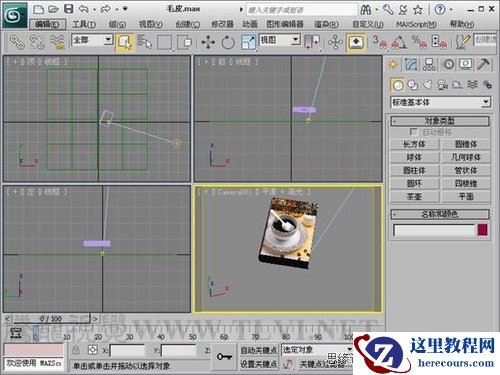The width and height of the screenshot is (500, 375).
Task: Click the Unlink Selection icon
Action: [37, 42]
